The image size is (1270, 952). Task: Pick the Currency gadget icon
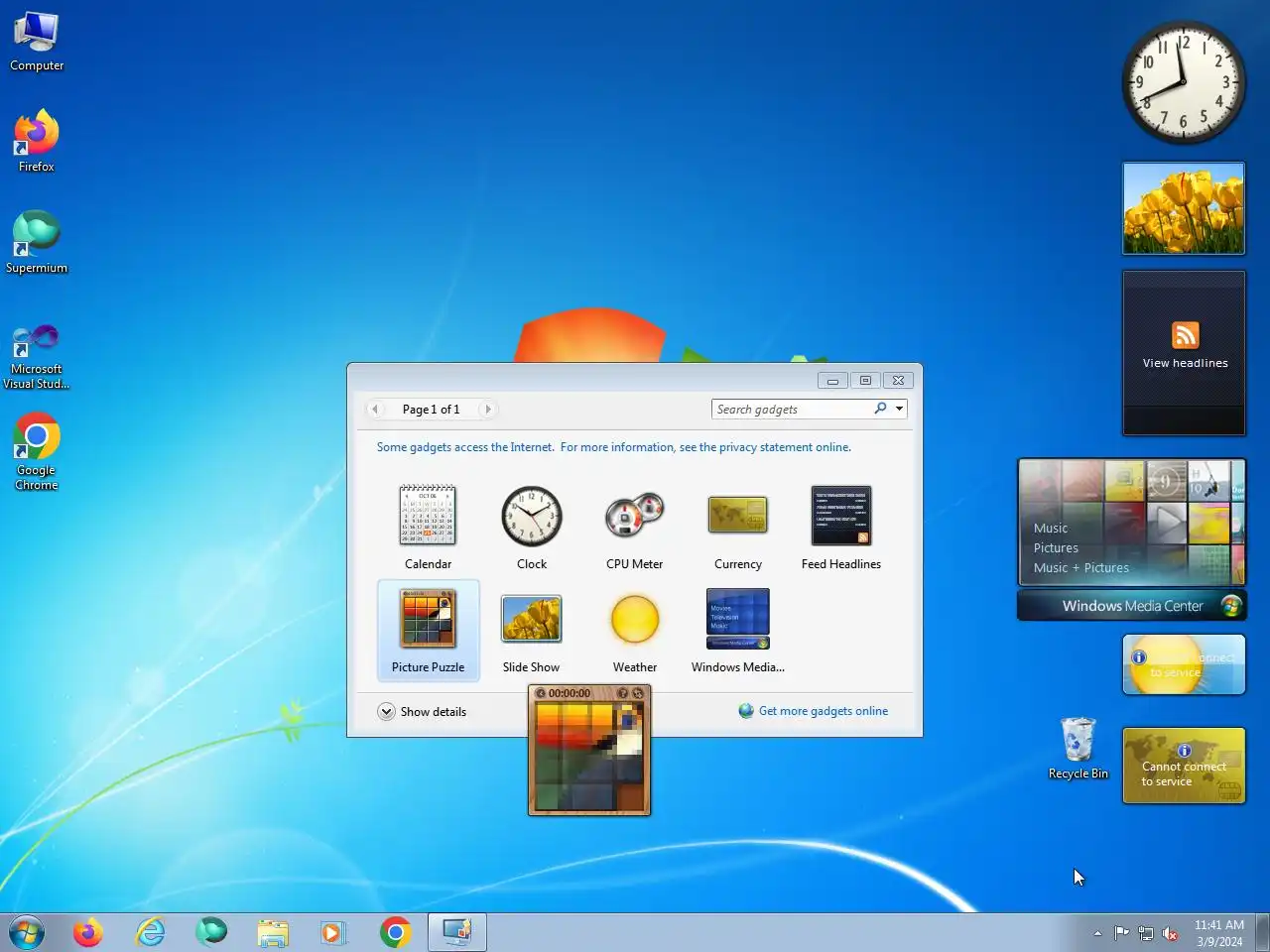coord(737,515)
